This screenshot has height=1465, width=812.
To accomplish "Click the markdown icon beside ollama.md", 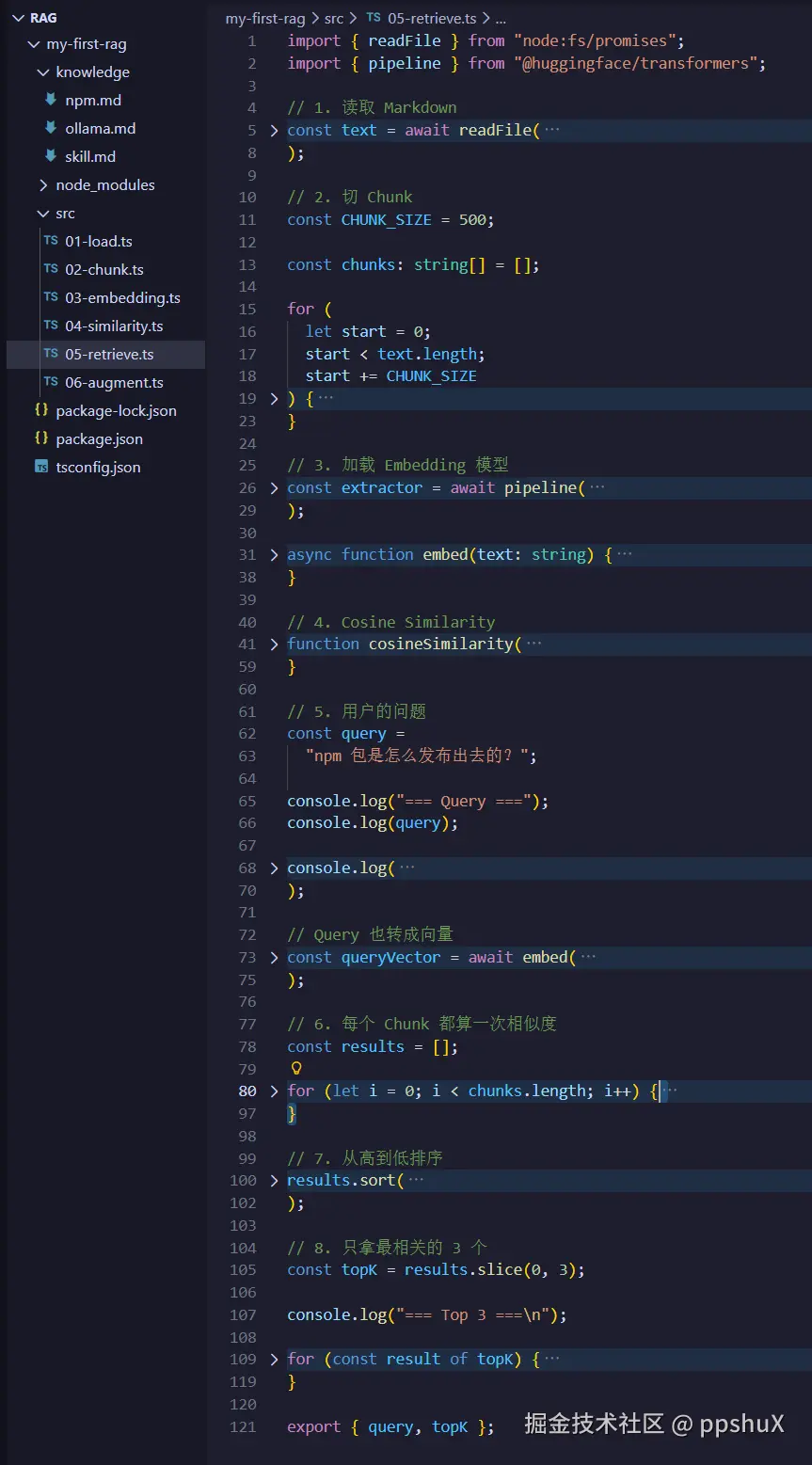I will coord(51,128).
